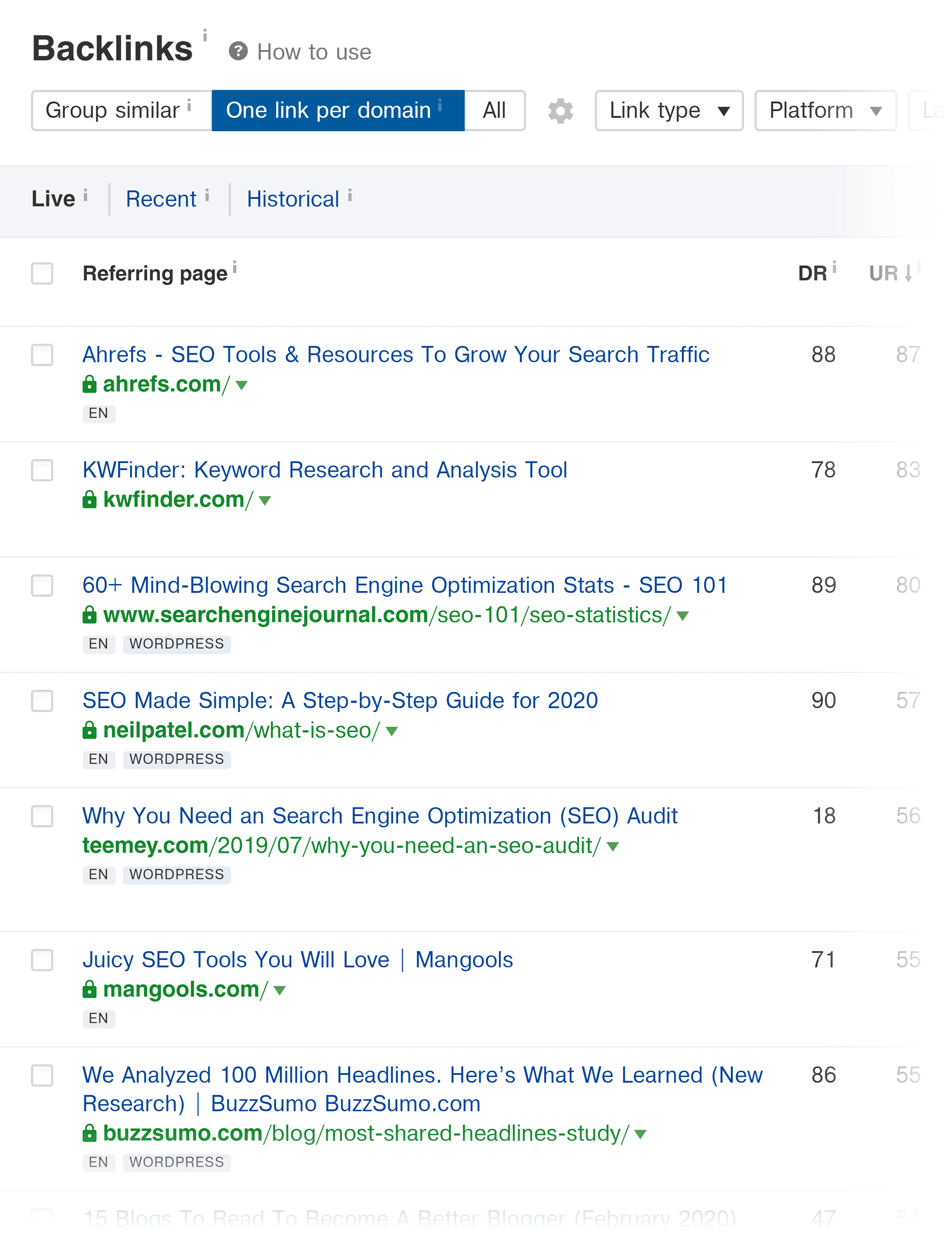Click DR value 88 in Ahrefs row

click(823, 355)
